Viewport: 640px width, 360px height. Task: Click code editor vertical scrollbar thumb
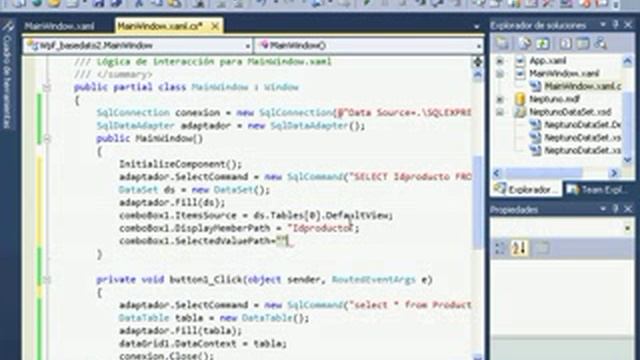click(x=477, y=202)
